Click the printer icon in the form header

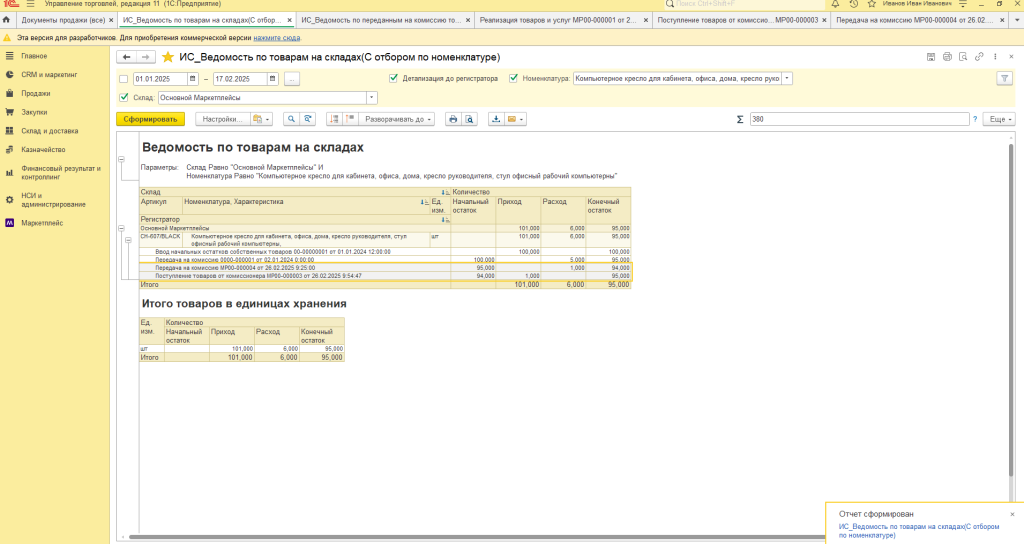pyautogui.click(x=947, y=57)
